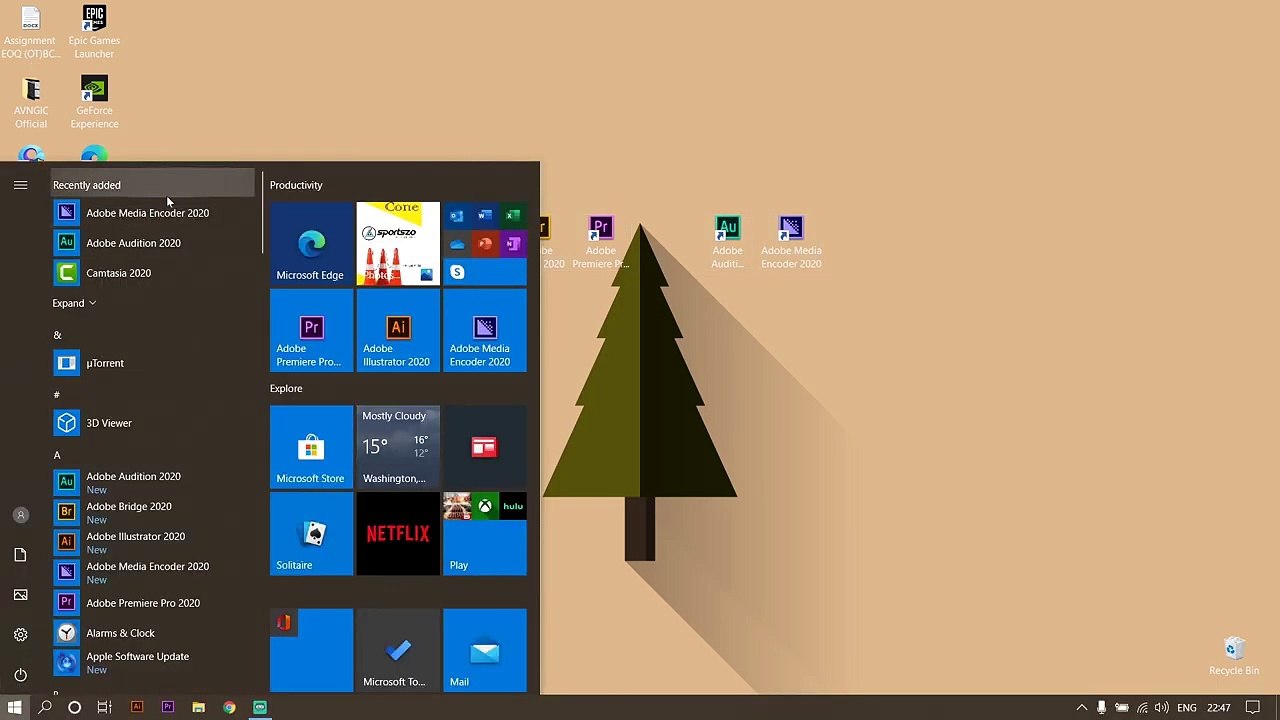Image resolution: width=1280 pixels, height=720 pixels.
Task: Open Task View on the taskbar
Action: click(x=104, y=707)
